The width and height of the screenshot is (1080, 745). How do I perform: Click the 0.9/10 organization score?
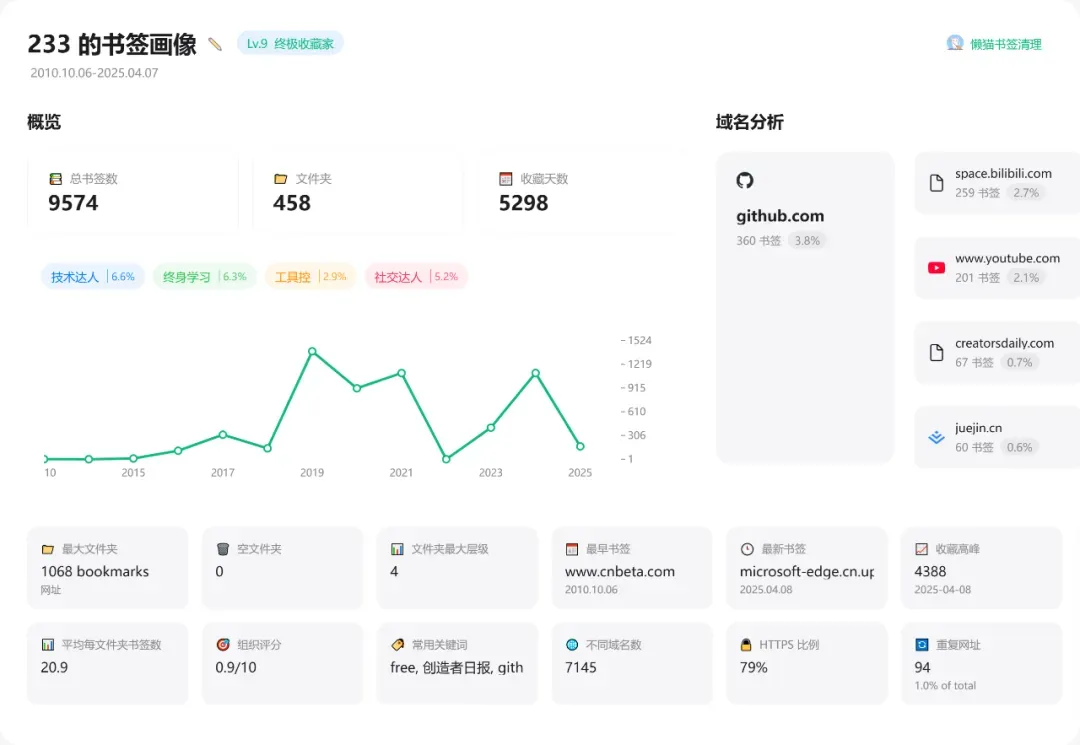[236, 667]
